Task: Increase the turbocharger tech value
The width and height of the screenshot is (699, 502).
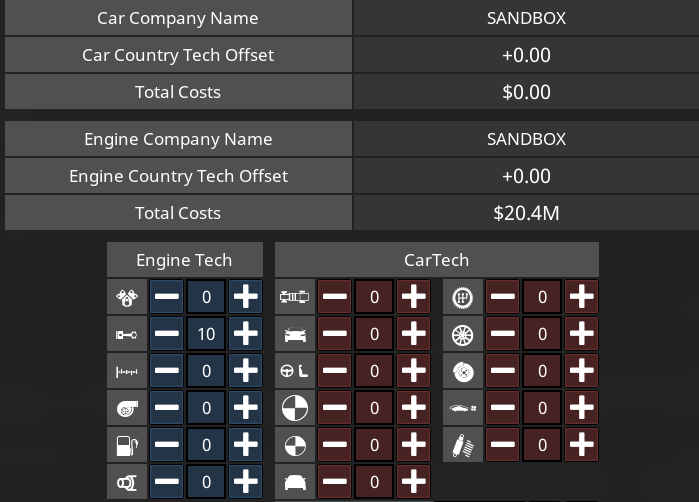Action: (246, 408)
